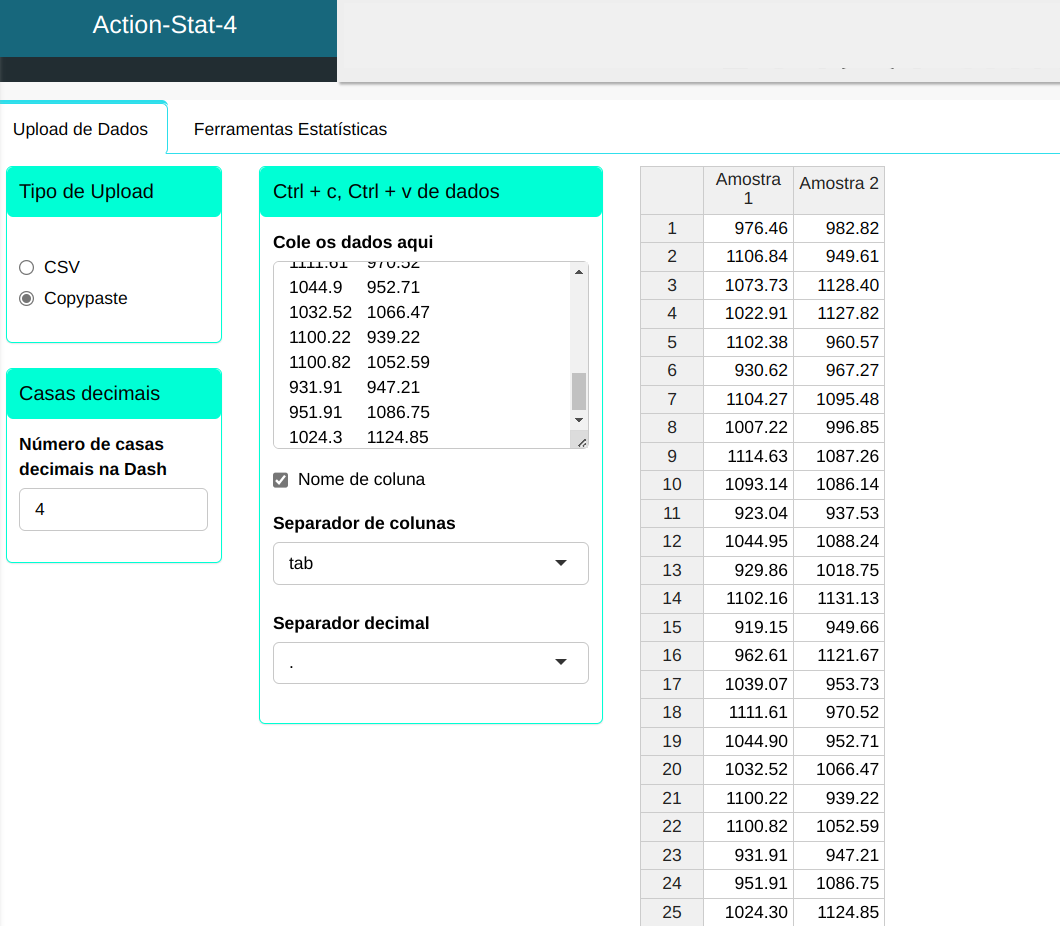Click cell value 1131.13 in Amostra 2
1060x926 pixels.
tap(848, 598)
